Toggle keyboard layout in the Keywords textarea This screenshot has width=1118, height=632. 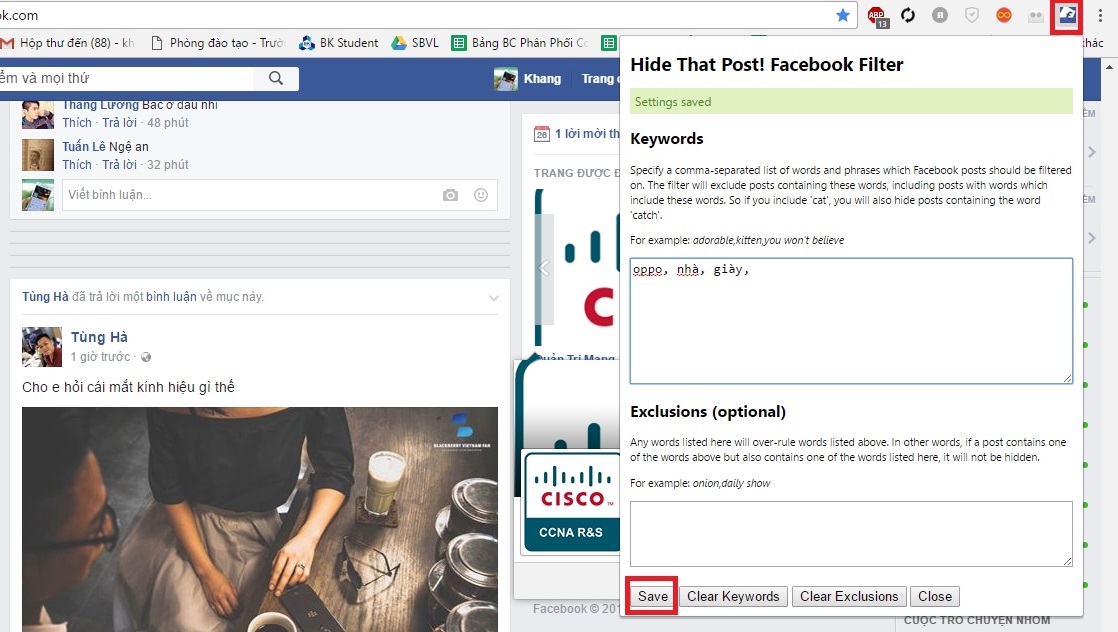pyautogui.click(x=850, y=320)
